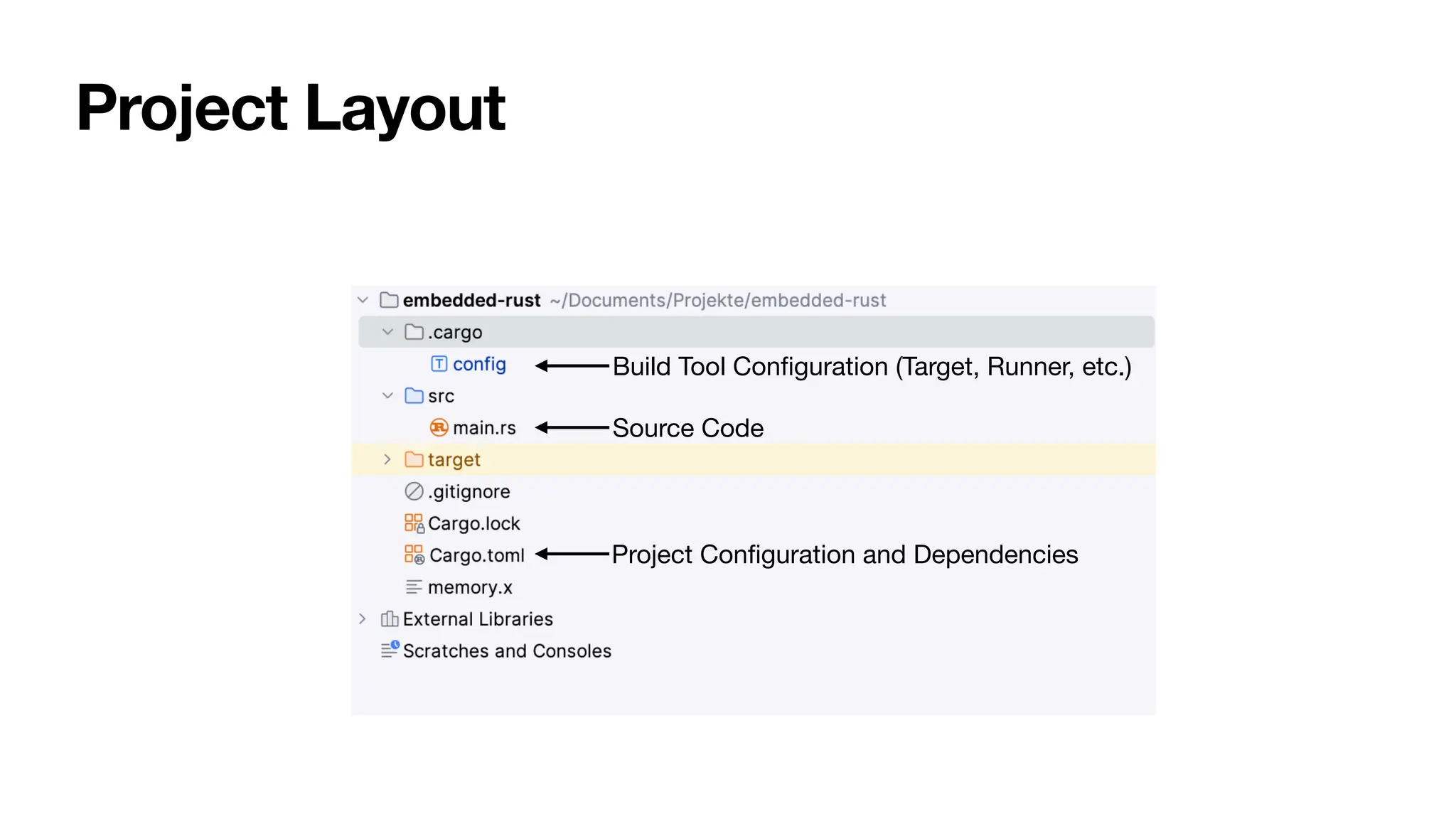Viewport: 1456px width, 819px height.
Task: Open the .gitignore file
Action: (x=469, y=492)
